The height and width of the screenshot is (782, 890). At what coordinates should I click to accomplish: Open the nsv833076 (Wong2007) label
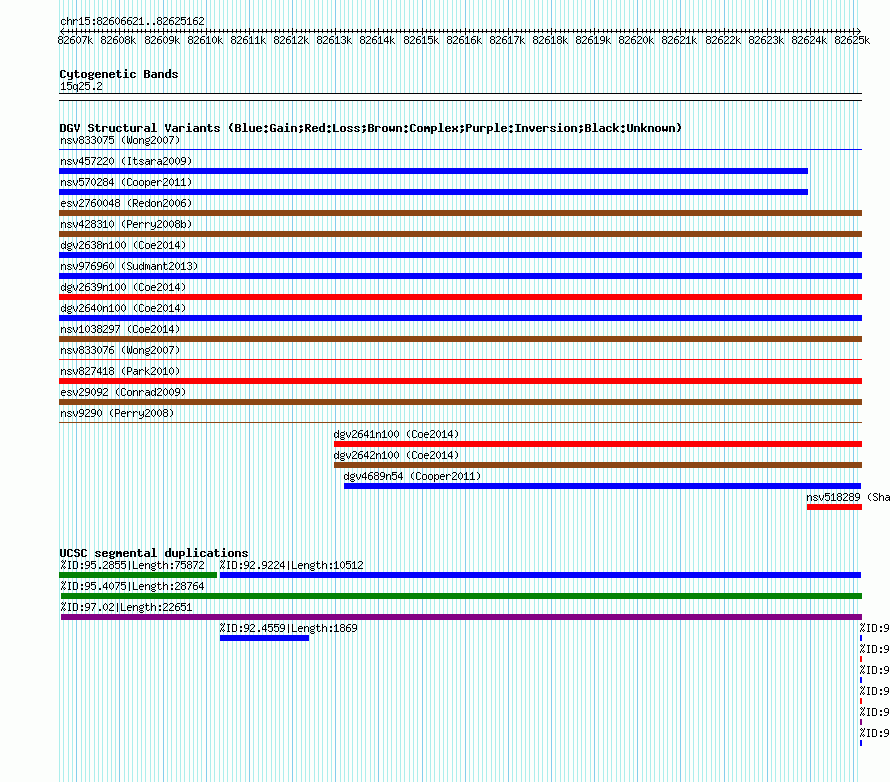pyautogui.click(x=120, y=350)
